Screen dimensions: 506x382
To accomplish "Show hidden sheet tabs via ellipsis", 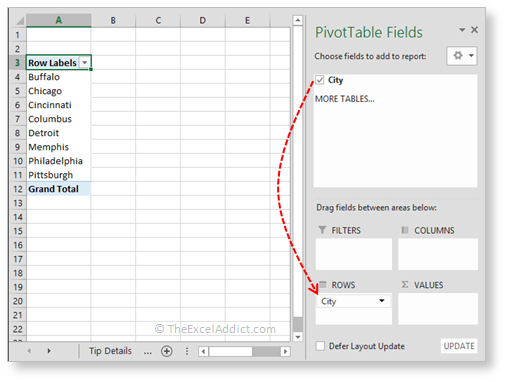I will [148, 352].
